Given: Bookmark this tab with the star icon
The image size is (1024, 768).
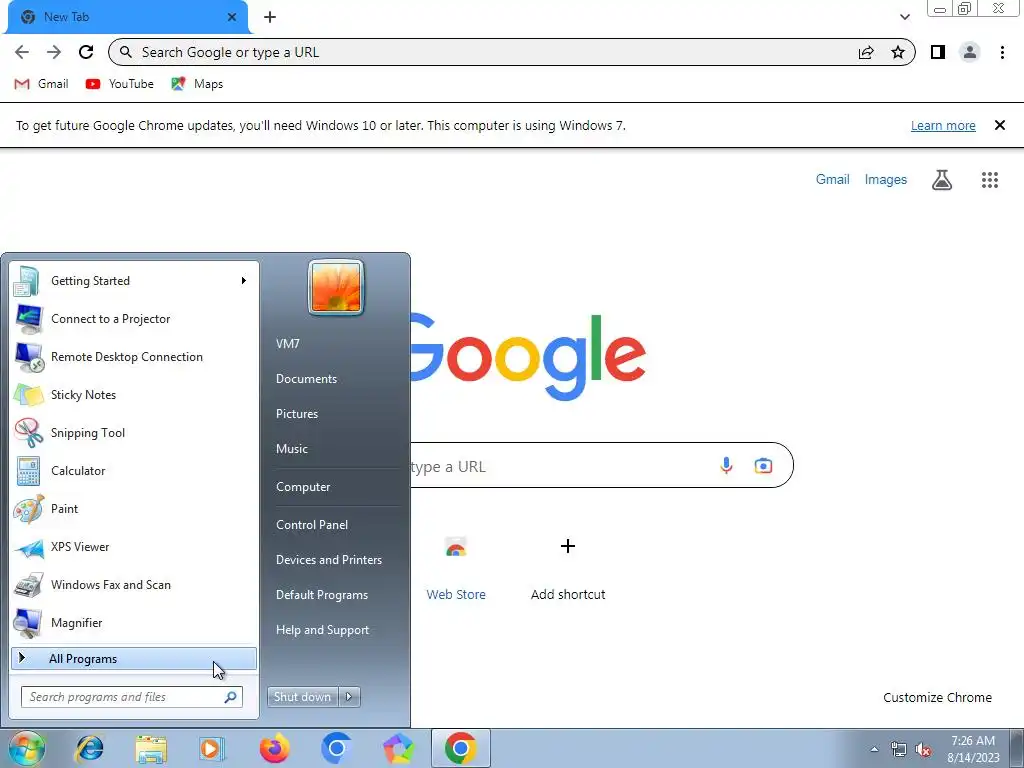Looking at the screenshot, I should [898, 52].
